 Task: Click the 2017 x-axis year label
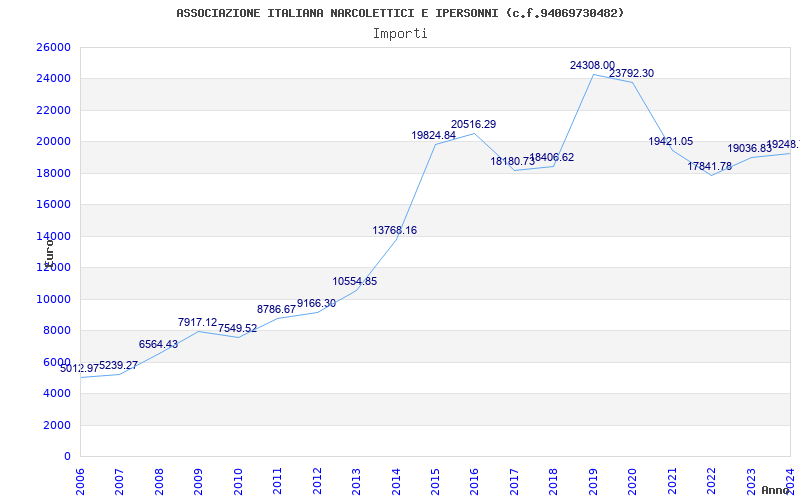[x=514, y=482]
